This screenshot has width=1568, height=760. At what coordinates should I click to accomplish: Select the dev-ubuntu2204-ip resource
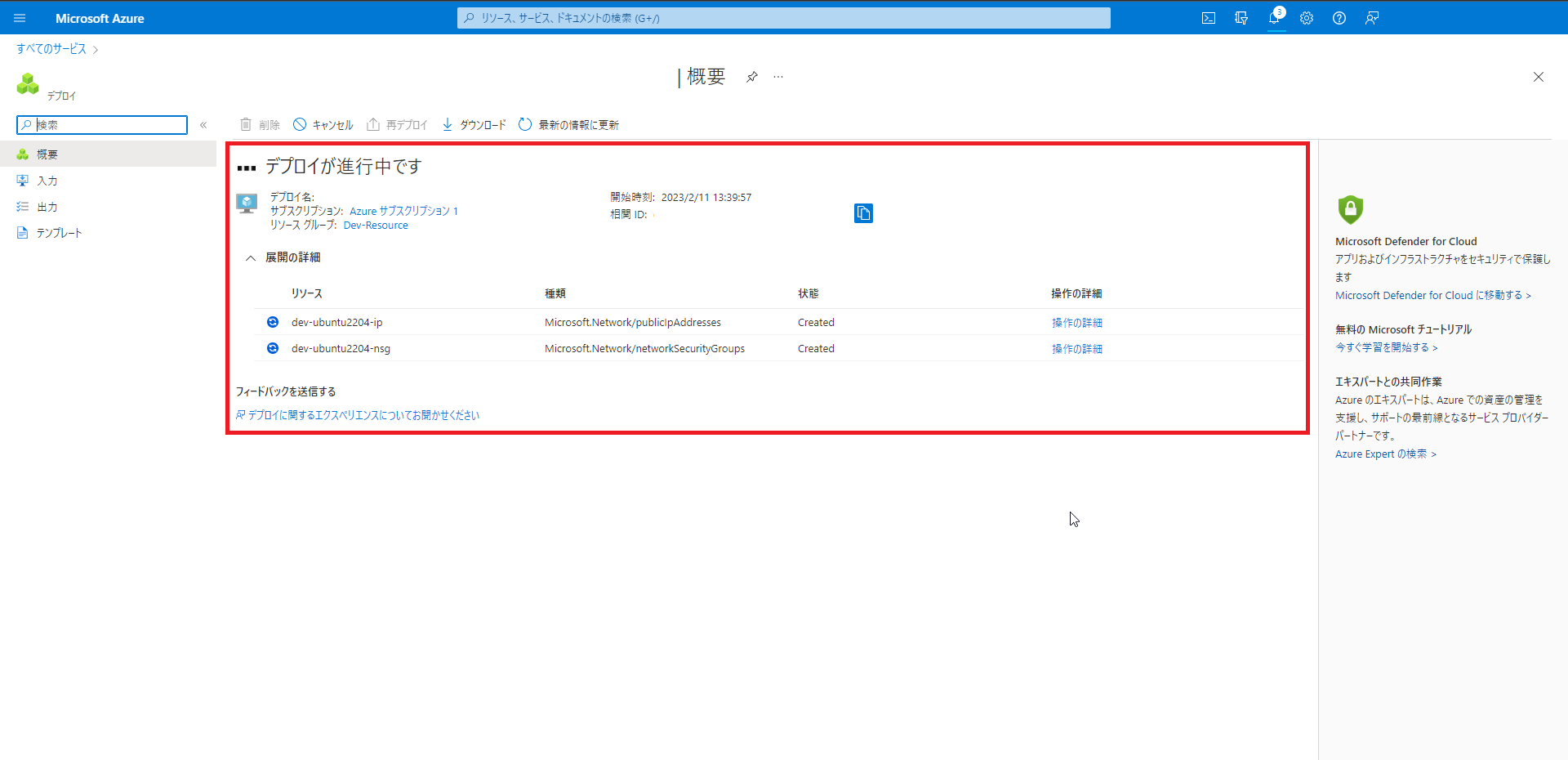click(336, 323)
